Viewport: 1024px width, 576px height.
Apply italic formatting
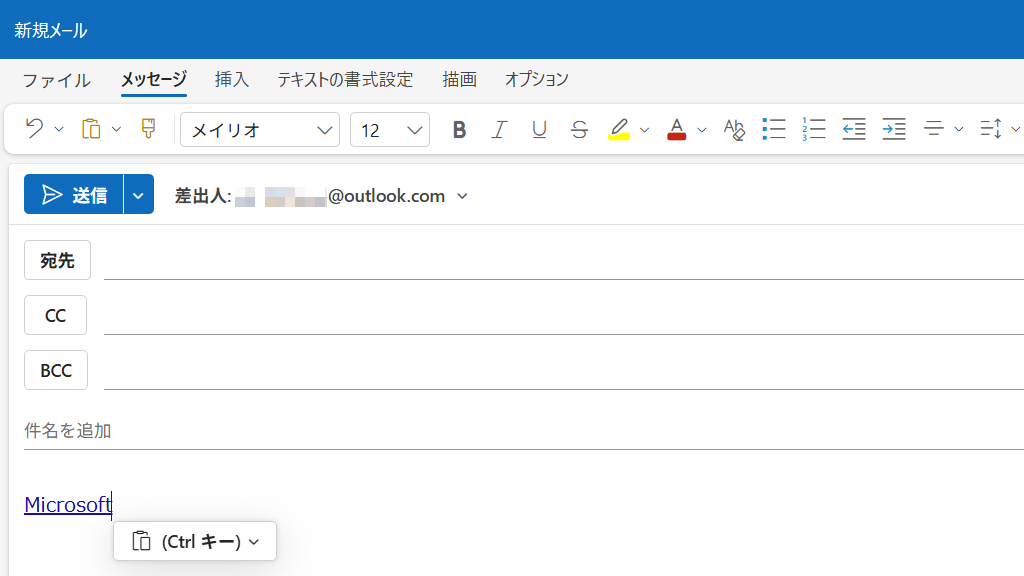click(x=499, y=129)
